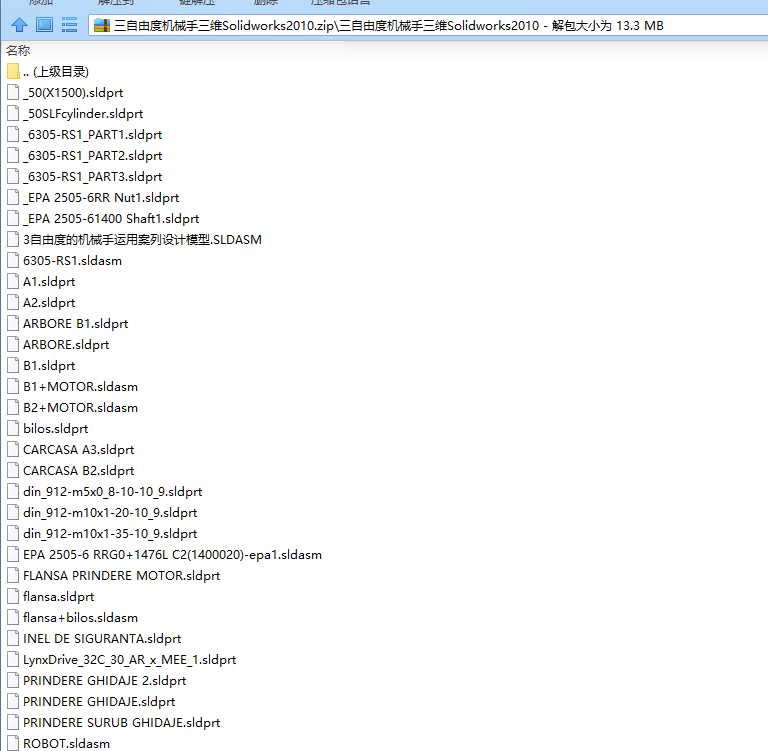Screen dimensions: 768x751
Task: Select the file B1.sldprt
Action: pyautogui.click(x=48, y=365)
